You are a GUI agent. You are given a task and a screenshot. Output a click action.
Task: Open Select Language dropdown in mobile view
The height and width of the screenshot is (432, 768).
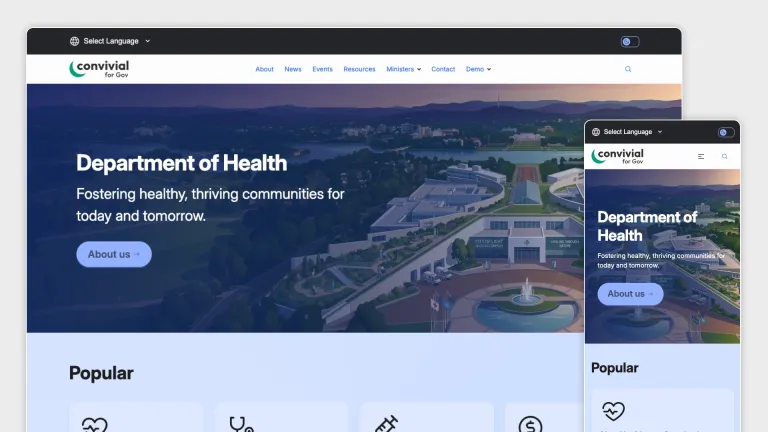pyautogui.click(x=627, y=132)
